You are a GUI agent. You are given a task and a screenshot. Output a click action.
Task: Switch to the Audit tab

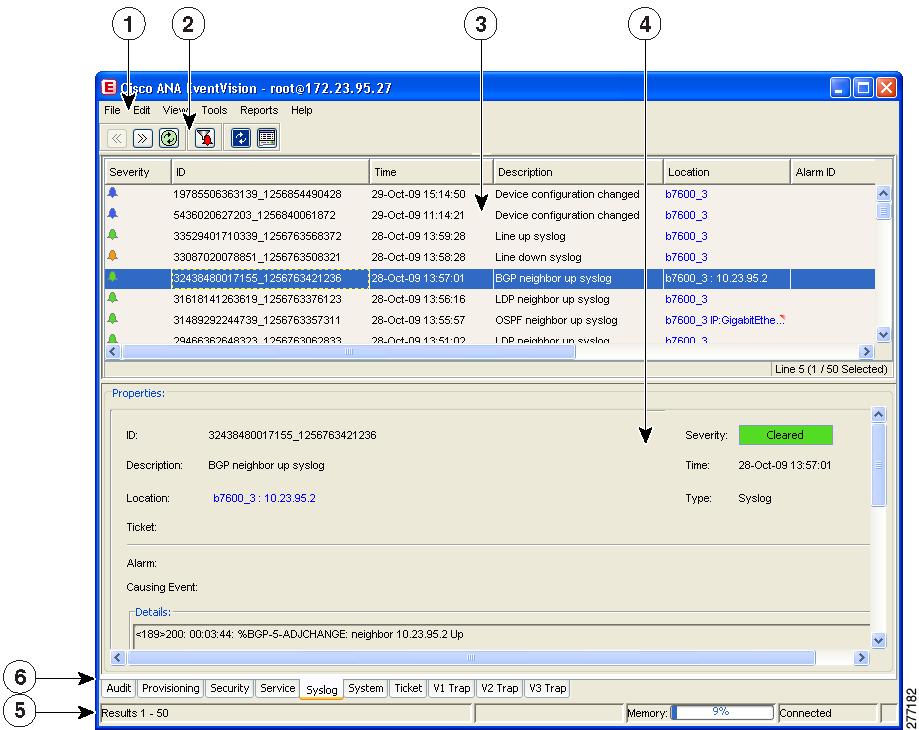coord(118,688)
